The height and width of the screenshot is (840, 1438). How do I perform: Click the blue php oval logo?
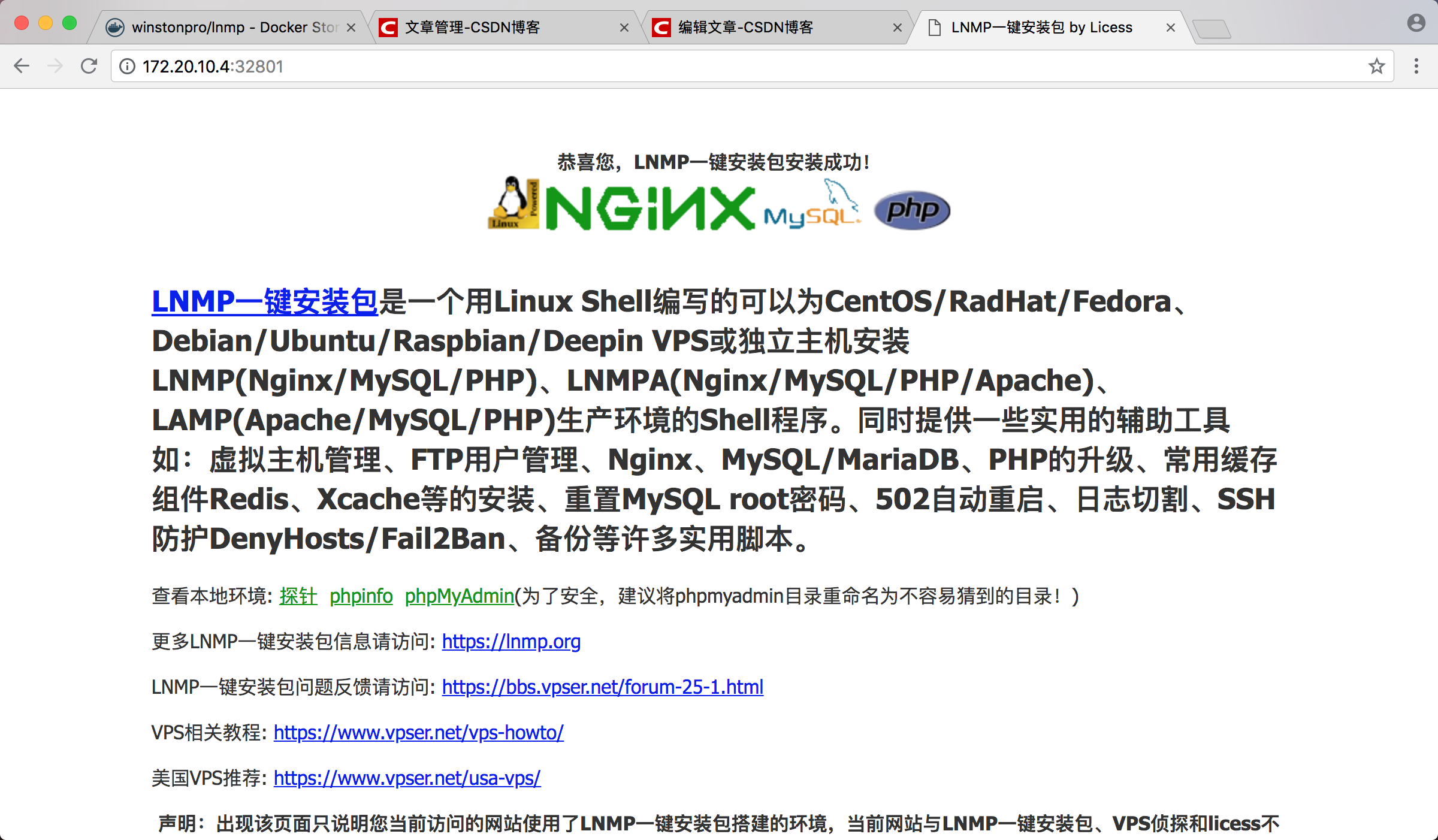pyautogui.click(x=912, y=210)
